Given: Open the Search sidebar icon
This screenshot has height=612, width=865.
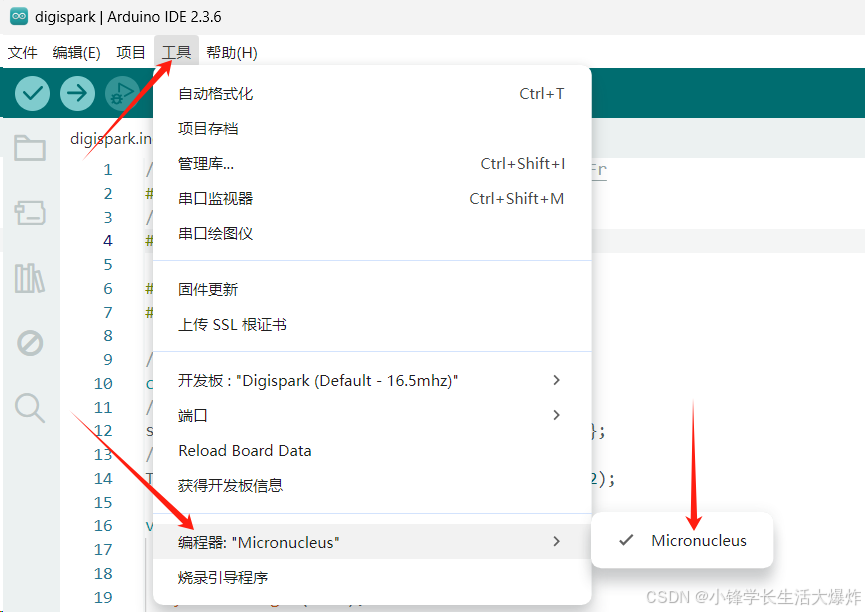Looking at the screenshot, I should coord(30,407).
